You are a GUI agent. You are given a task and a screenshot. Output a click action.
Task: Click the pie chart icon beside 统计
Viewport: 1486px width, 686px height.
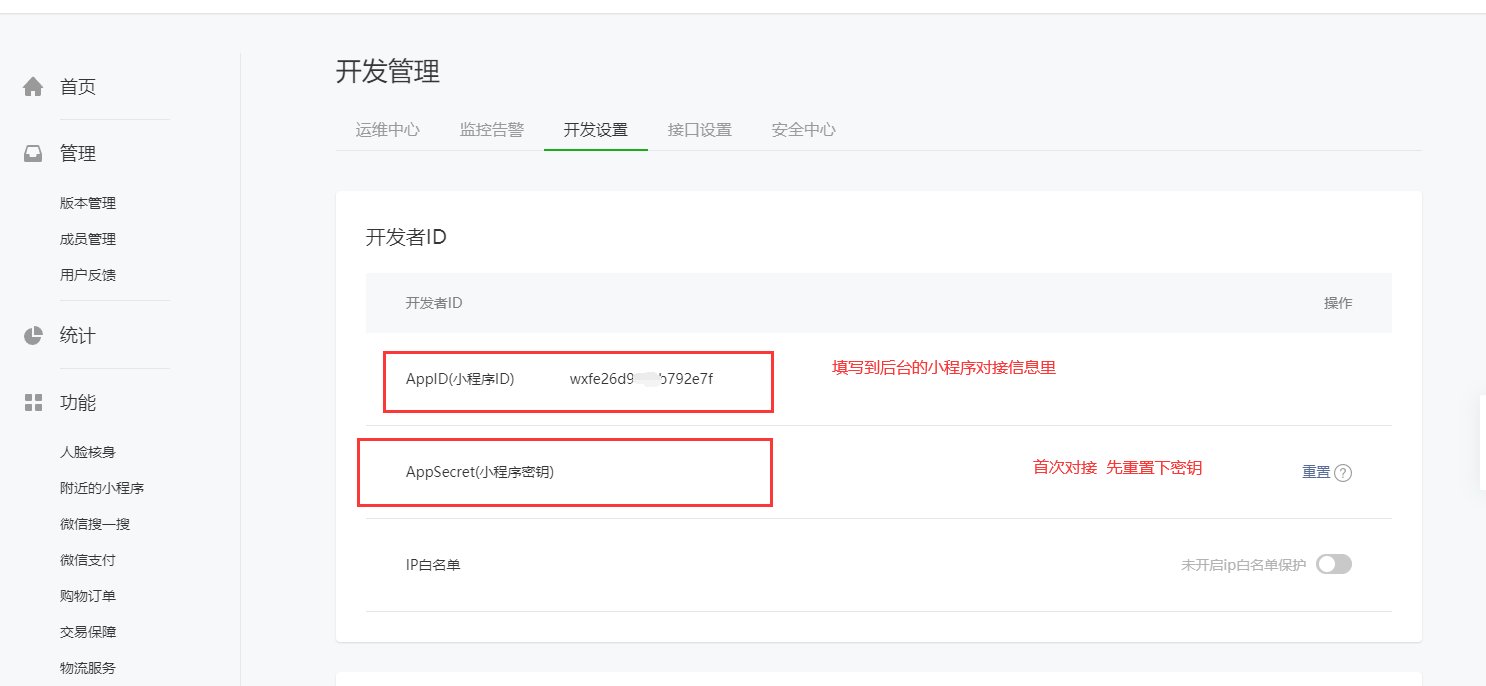pos(33,336)
